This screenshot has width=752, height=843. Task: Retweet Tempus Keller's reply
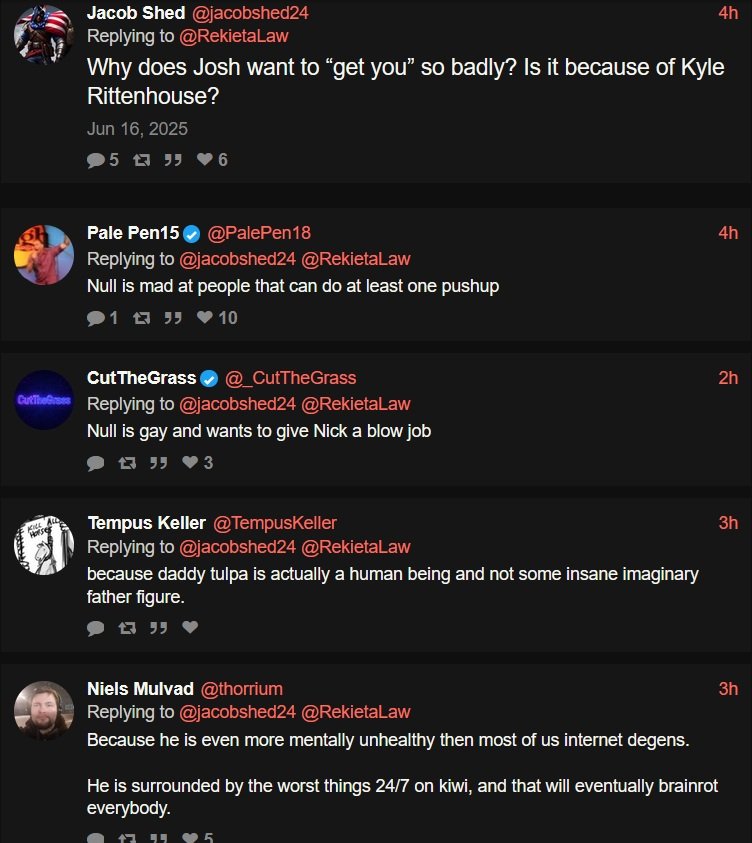click(x=127, y=628)
